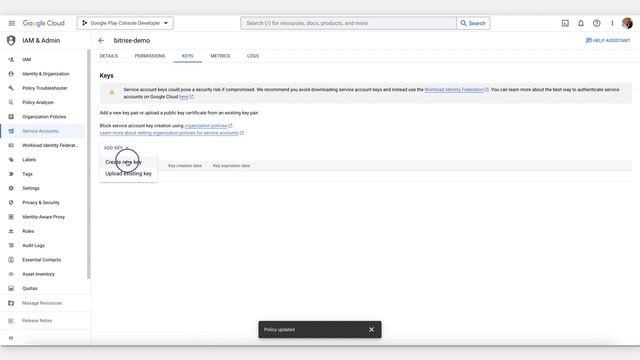Screen dimensions: 640x360
Task: Open Roles in sidebar
Action: point(43,231)
